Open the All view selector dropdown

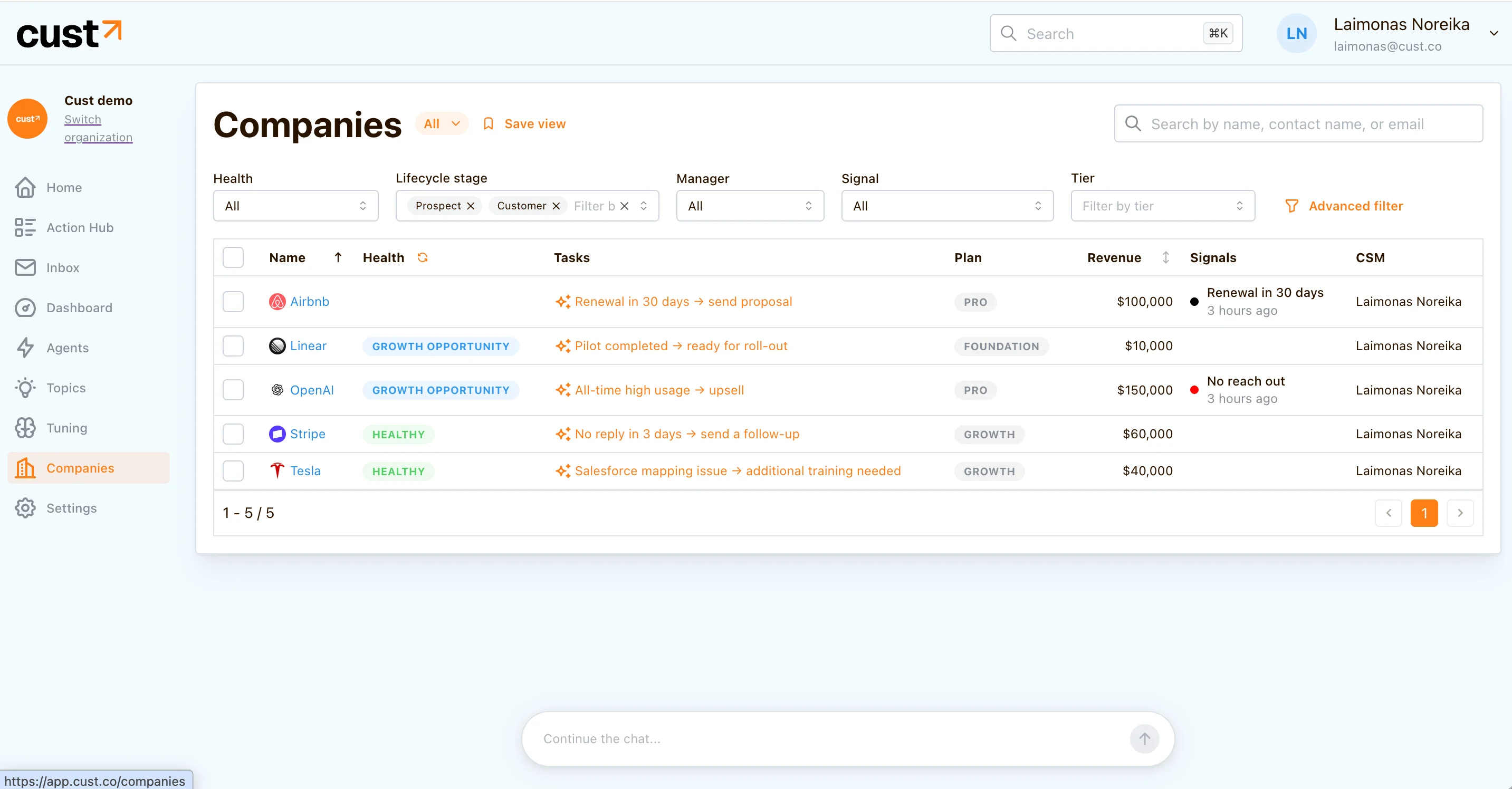point(442,124)
